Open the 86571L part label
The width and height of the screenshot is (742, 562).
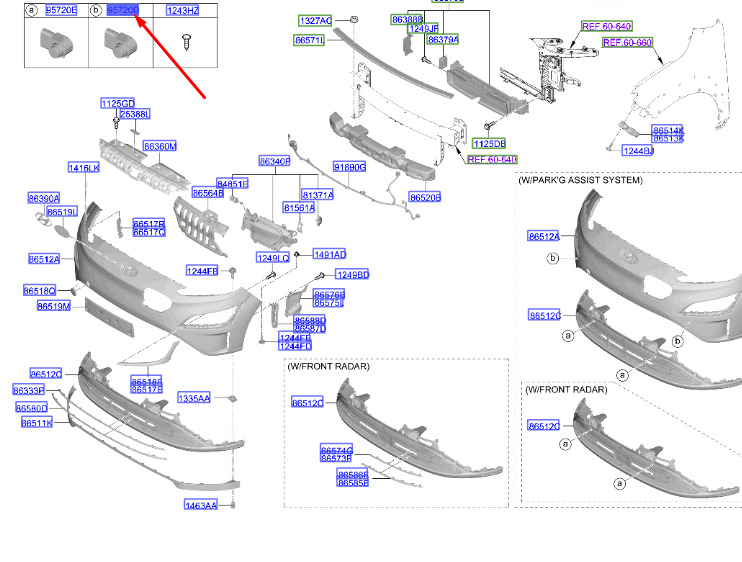309,40
